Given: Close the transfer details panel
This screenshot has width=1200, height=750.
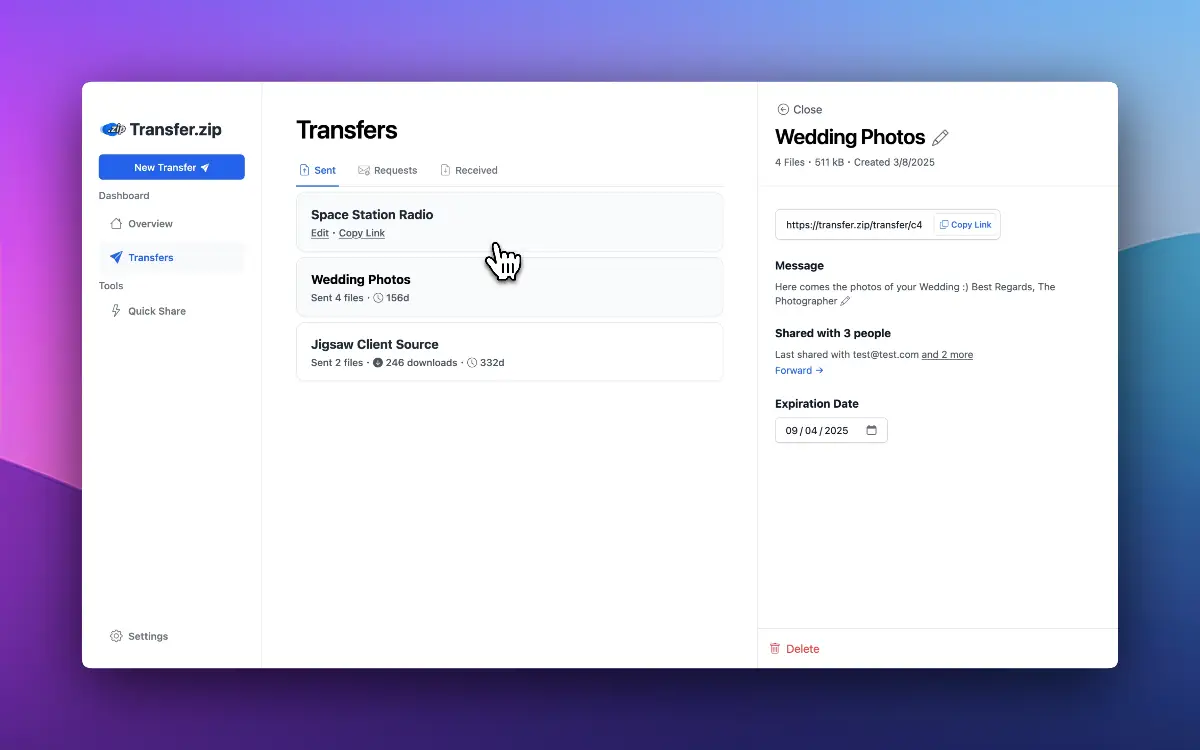Looking at the screenshot, I should coord(800,110).
